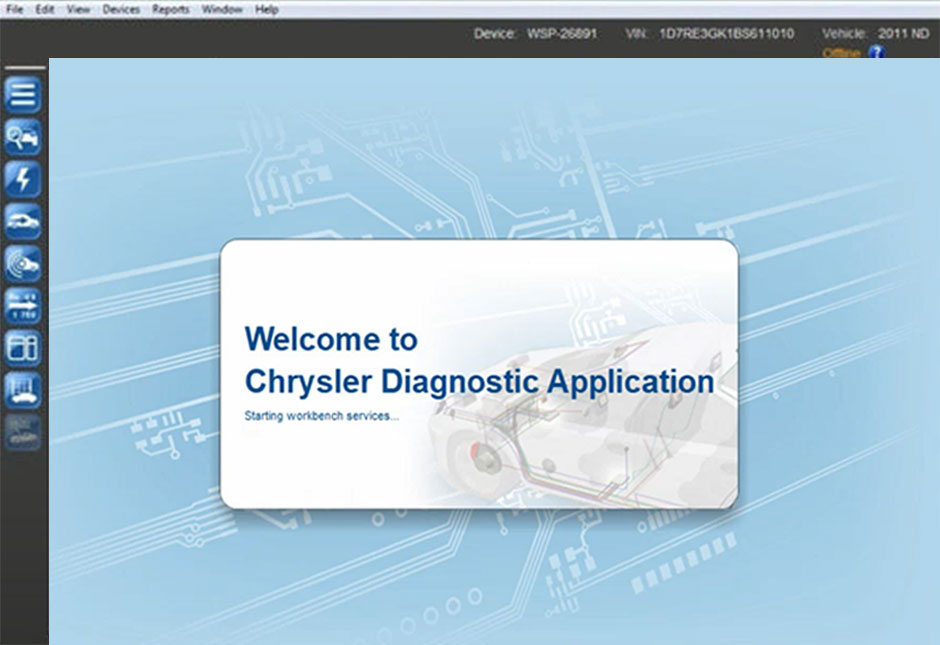Open the Help menu

tap(267, 9)
